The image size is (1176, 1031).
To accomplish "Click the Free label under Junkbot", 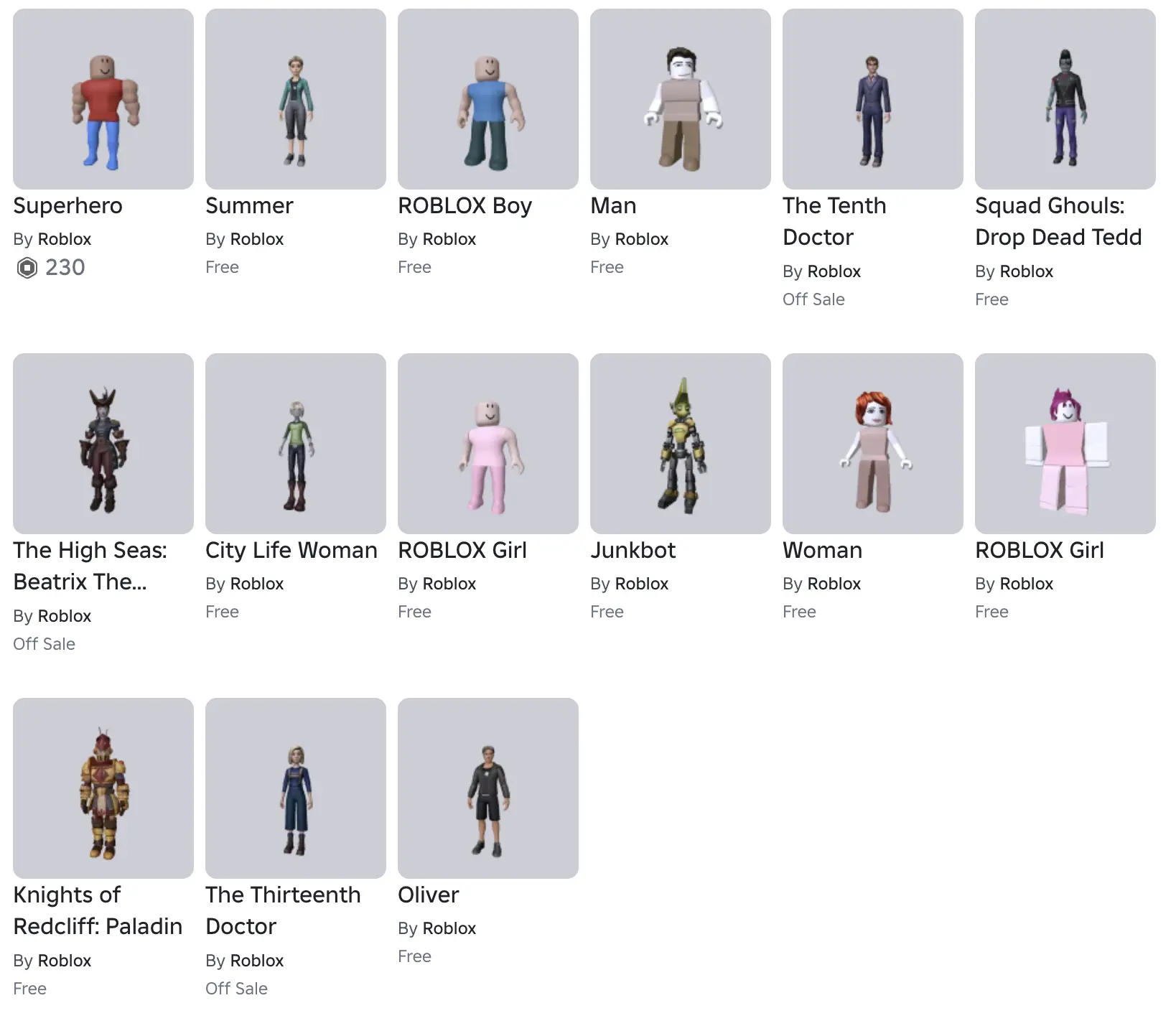I will point(607,612).
